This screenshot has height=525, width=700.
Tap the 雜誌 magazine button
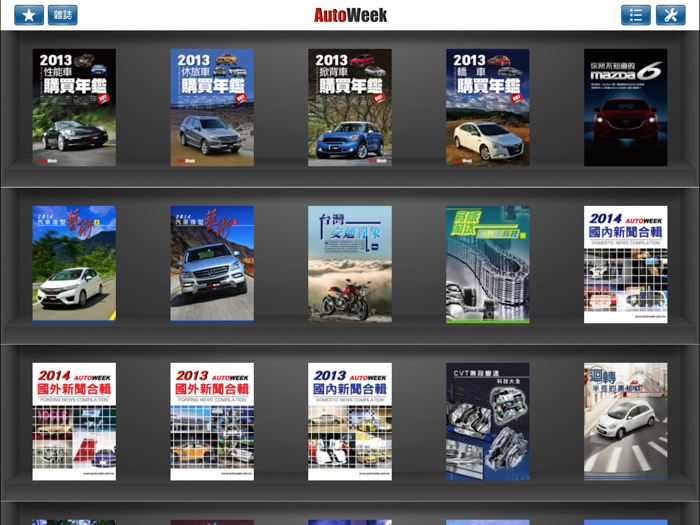tap(62, 15)
